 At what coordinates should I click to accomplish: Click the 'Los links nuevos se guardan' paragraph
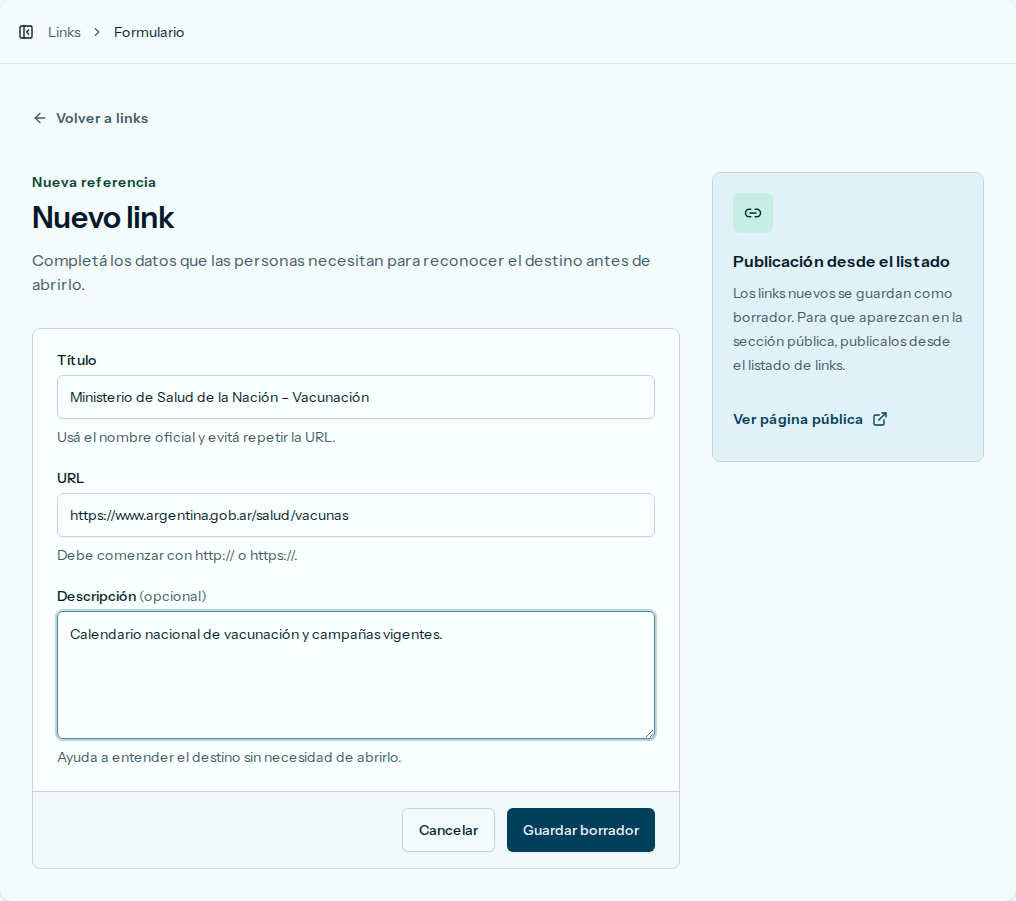pos(848,329)
